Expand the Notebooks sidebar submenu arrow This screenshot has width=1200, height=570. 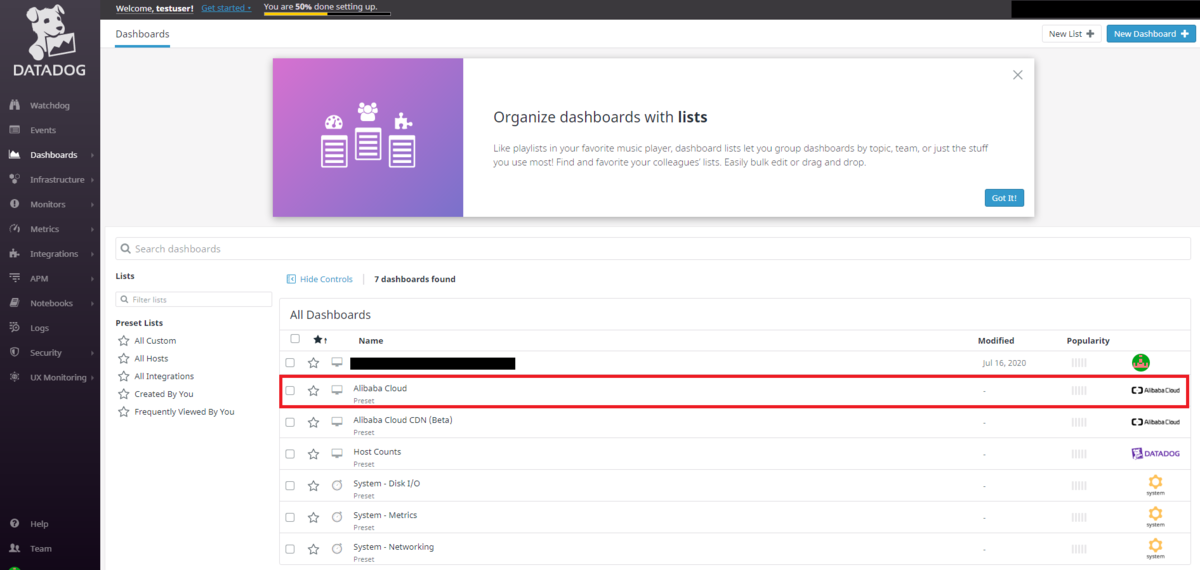(92, 303)
